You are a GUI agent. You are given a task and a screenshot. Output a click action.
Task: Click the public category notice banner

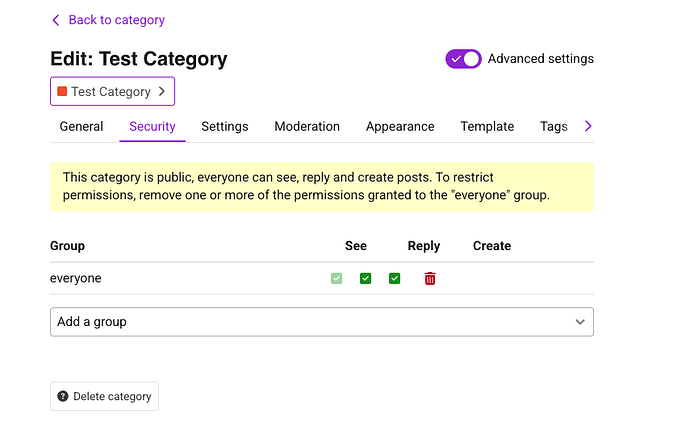pyautogui.click(x=322, y=187)
